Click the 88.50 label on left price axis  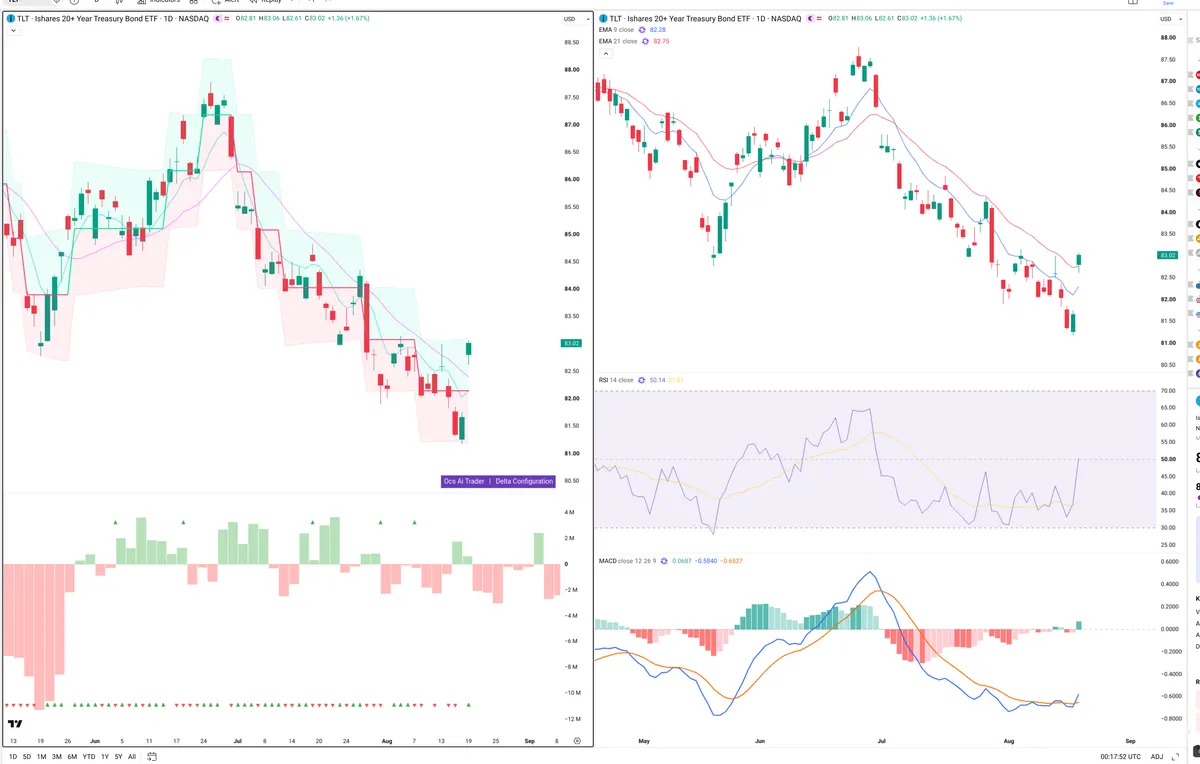pos(572,43)
